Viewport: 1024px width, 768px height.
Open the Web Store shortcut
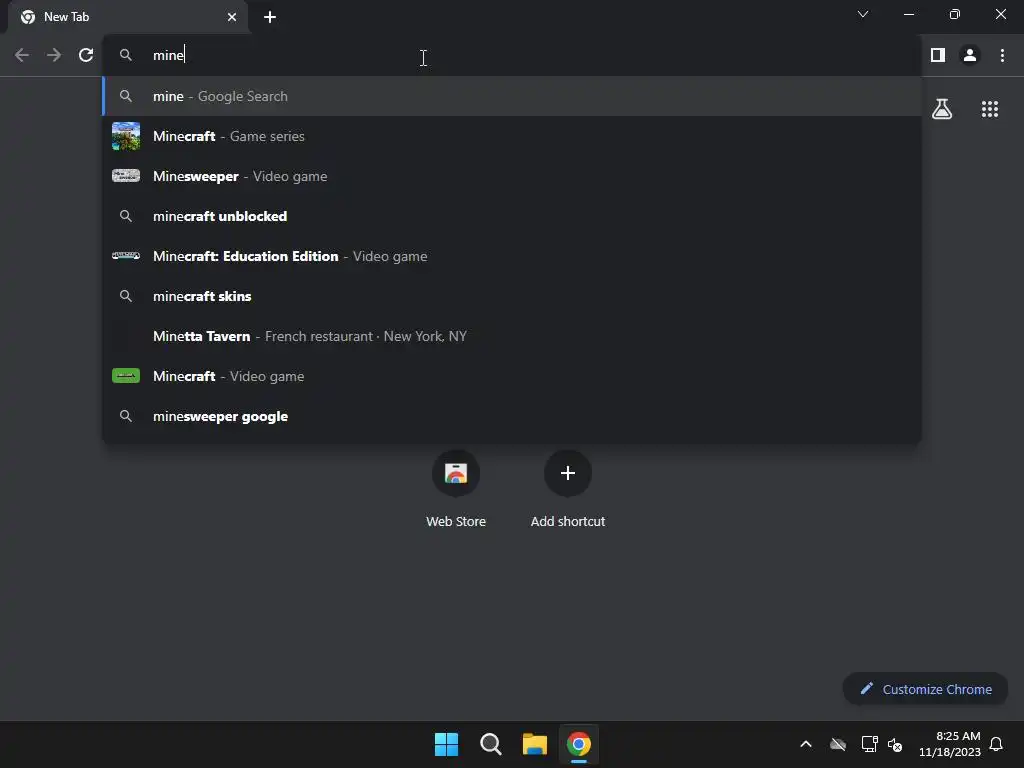click(x=456, y=490)
